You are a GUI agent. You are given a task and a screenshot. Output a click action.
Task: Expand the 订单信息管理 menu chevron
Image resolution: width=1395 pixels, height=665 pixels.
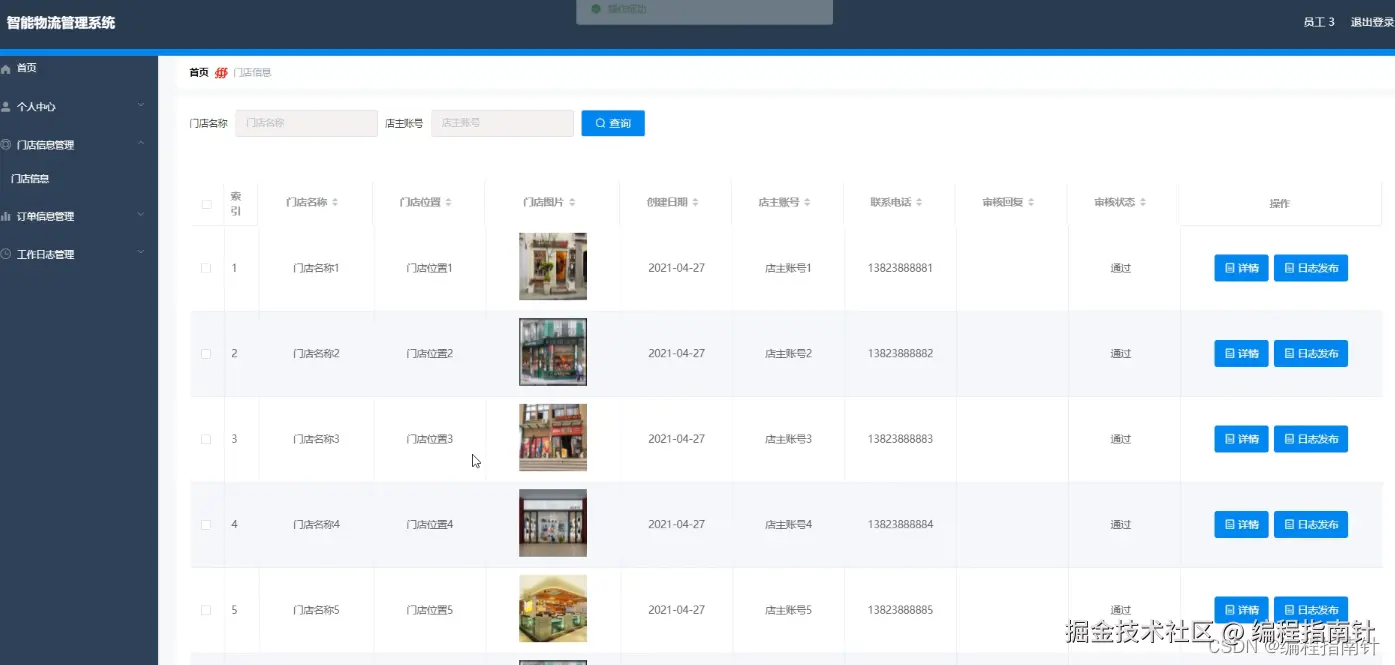141,215
